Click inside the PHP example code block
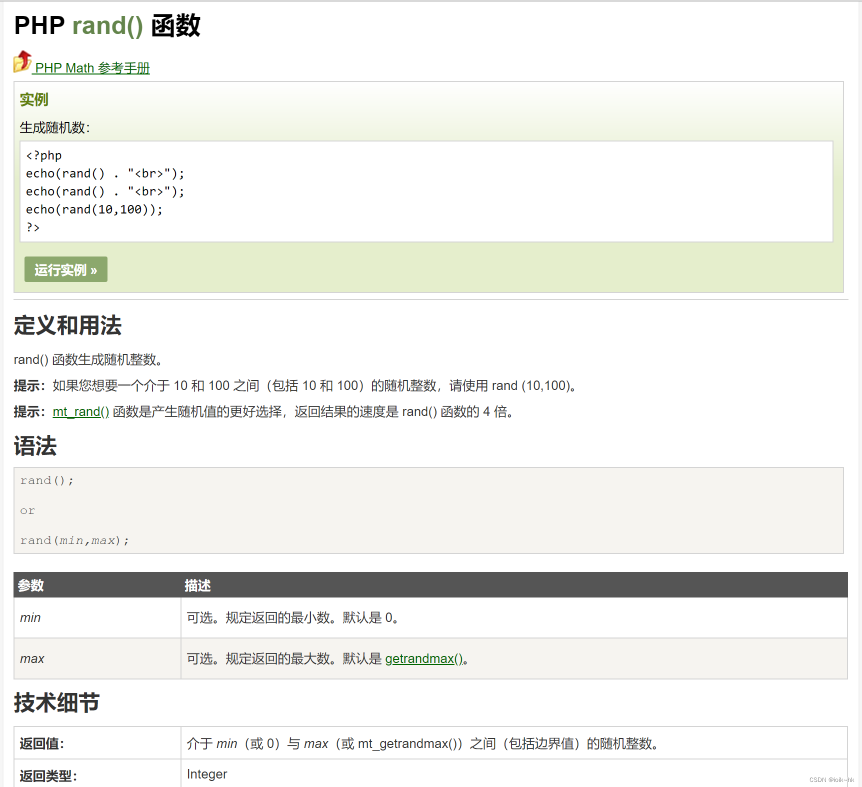The image size is (862, 787). point(200,190)
